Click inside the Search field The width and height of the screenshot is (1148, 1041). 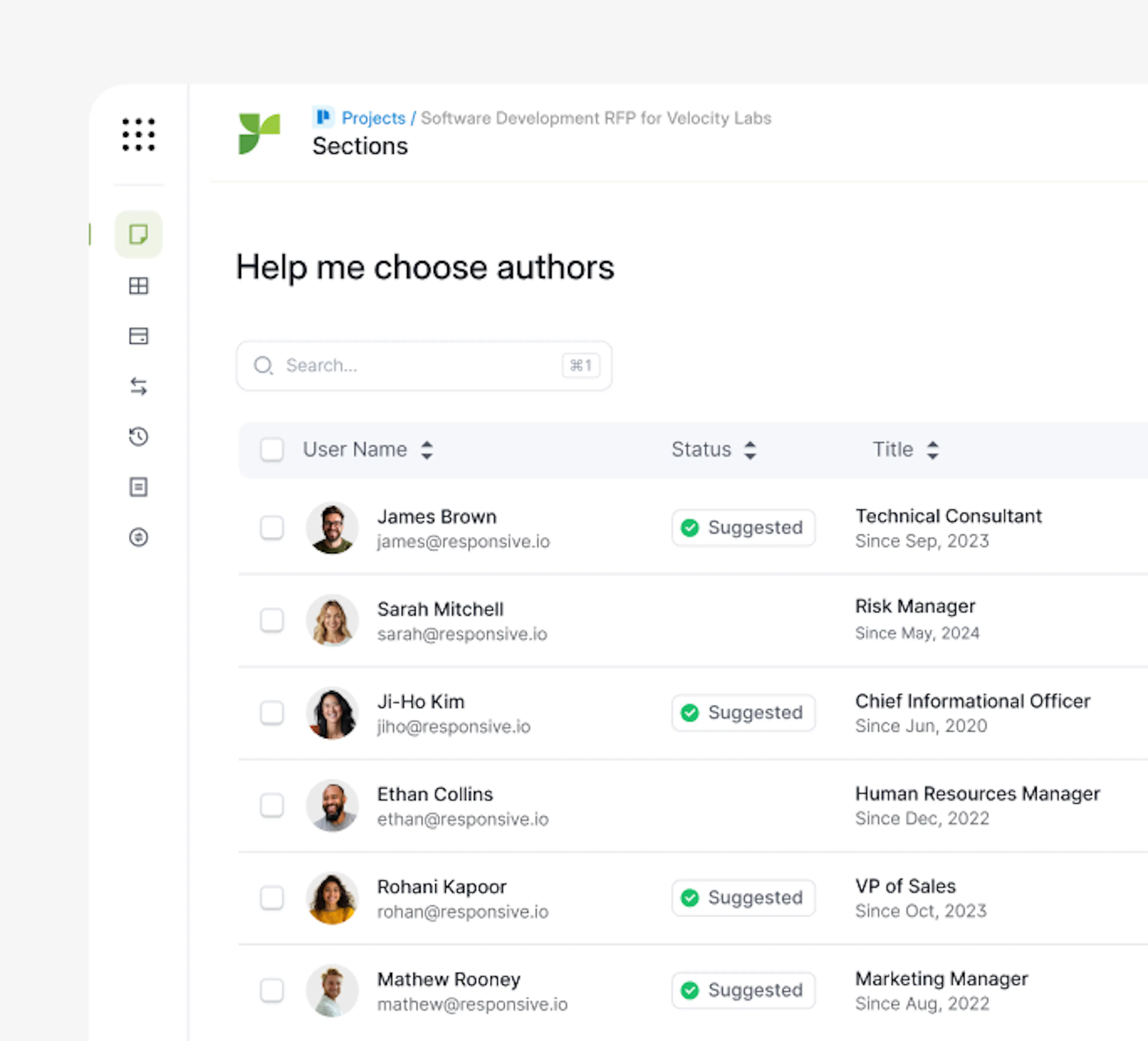coord(424,366)
